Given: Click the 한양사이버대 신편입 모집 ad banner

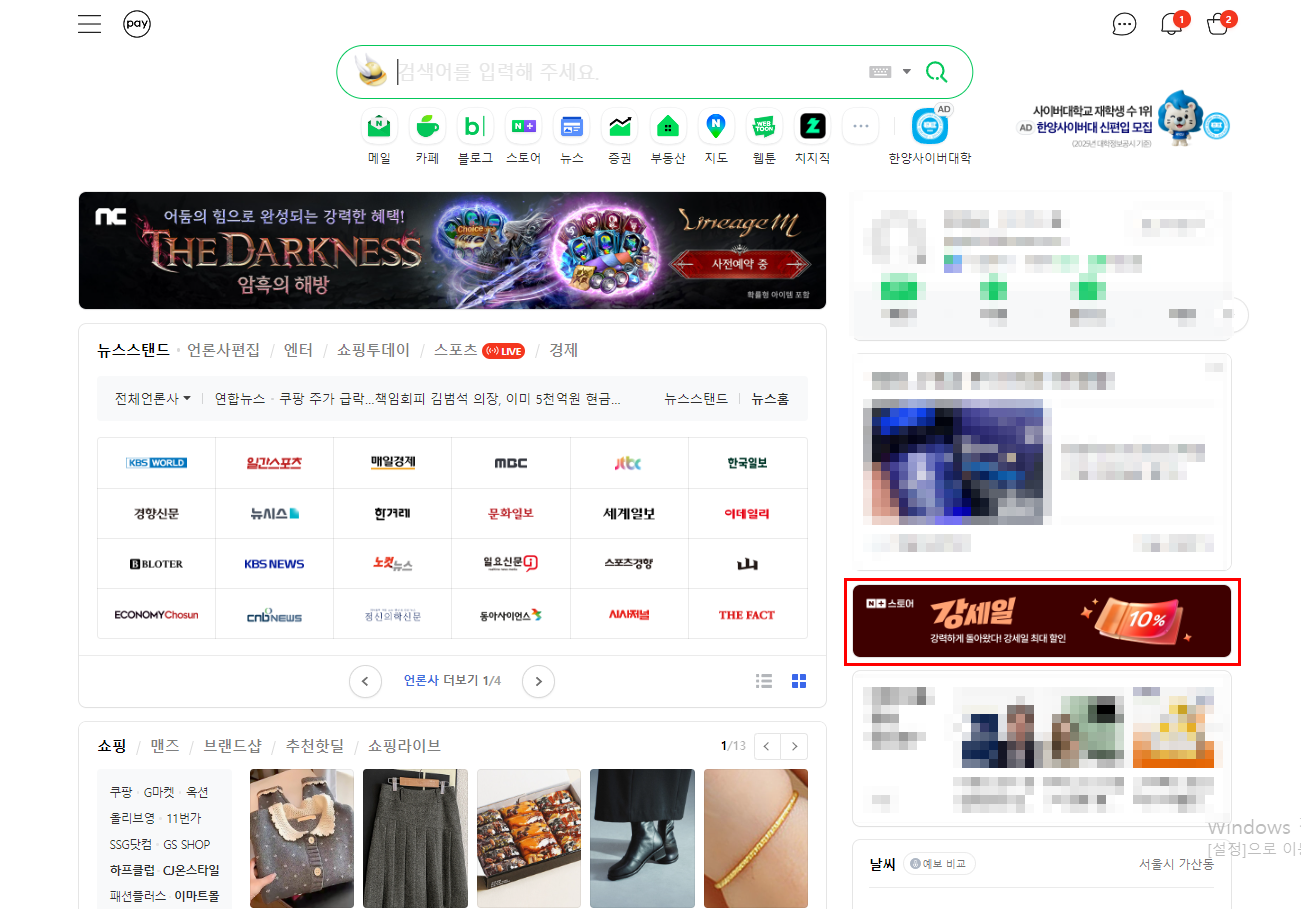Looking at the screenshot, I should coord(1124,122).
